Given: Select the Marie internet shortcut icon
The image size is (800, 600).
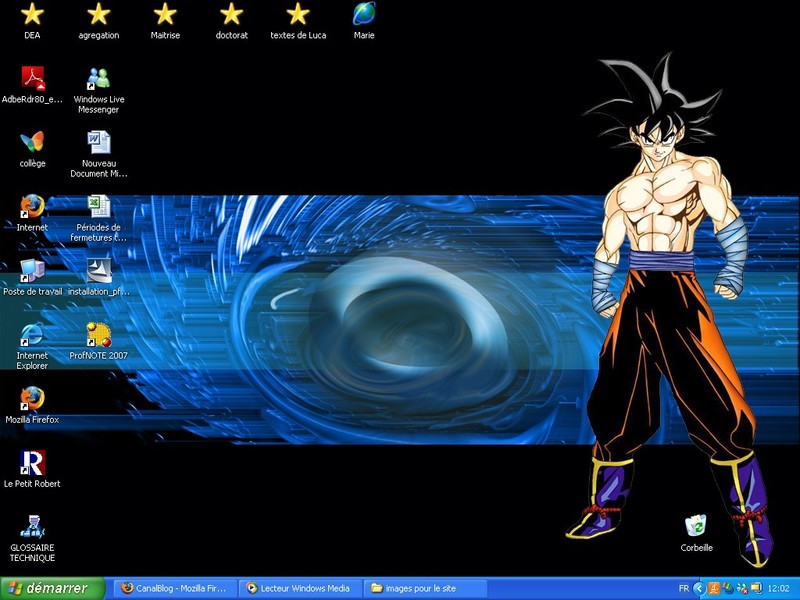Looking at the screenshot, I should click(364, 14).
